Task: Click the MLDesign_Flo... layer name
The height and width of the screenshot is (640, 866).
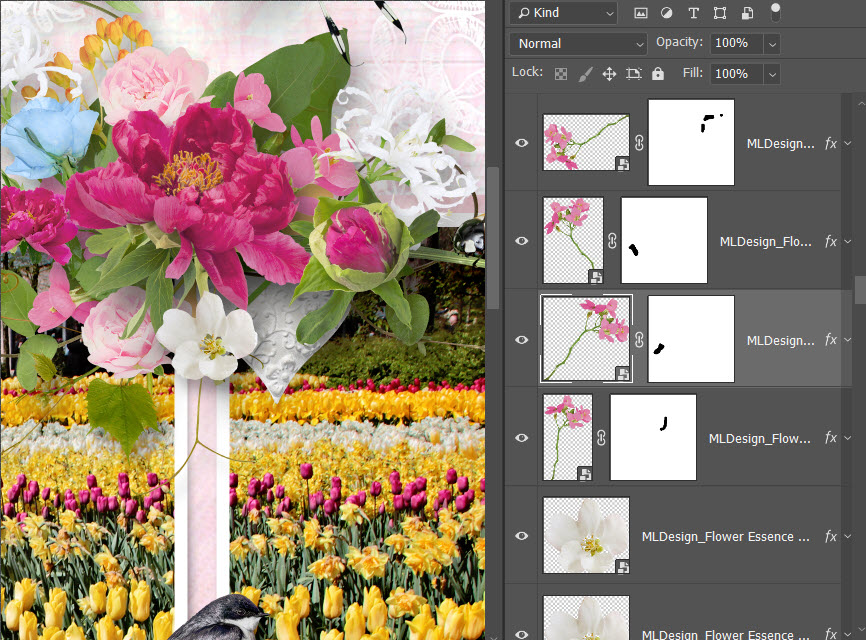Action: [765, 242]
